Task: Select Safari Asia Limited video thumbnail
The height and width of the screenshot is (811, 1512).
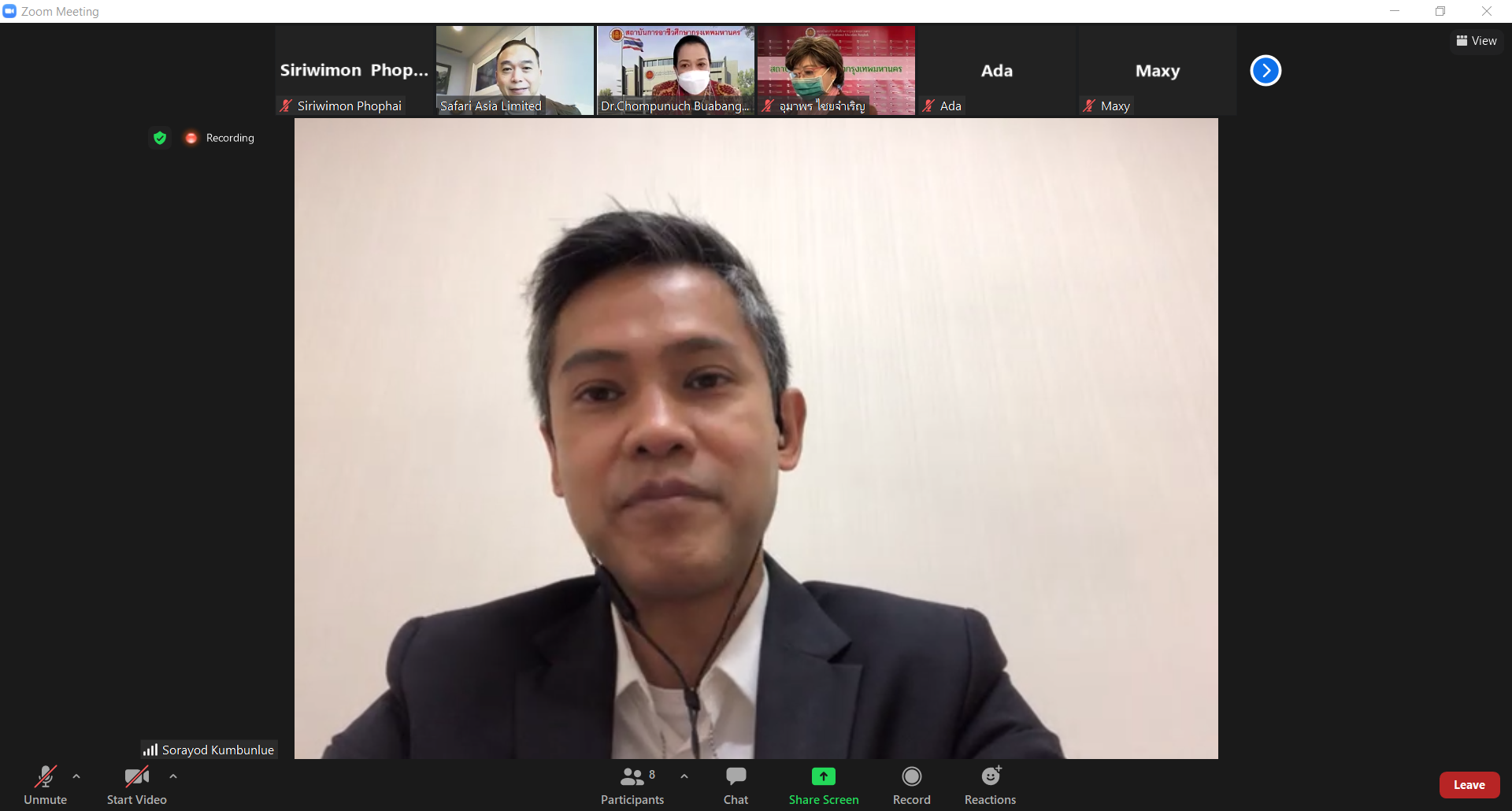Action: click(x=515, y=70)
